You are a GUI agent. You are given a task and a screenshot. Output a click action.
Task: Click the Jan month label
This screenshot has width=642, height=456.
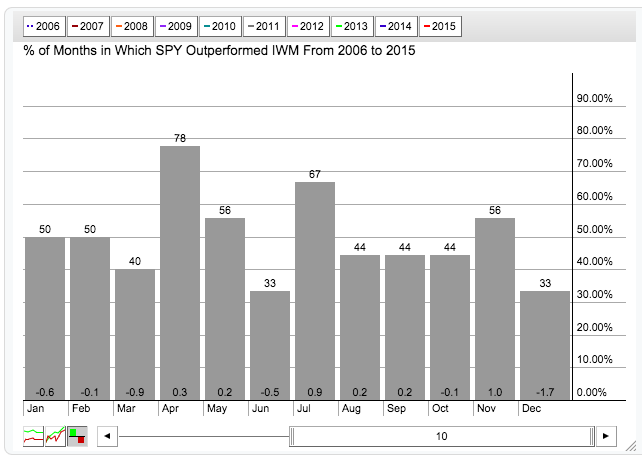point(35,409)
